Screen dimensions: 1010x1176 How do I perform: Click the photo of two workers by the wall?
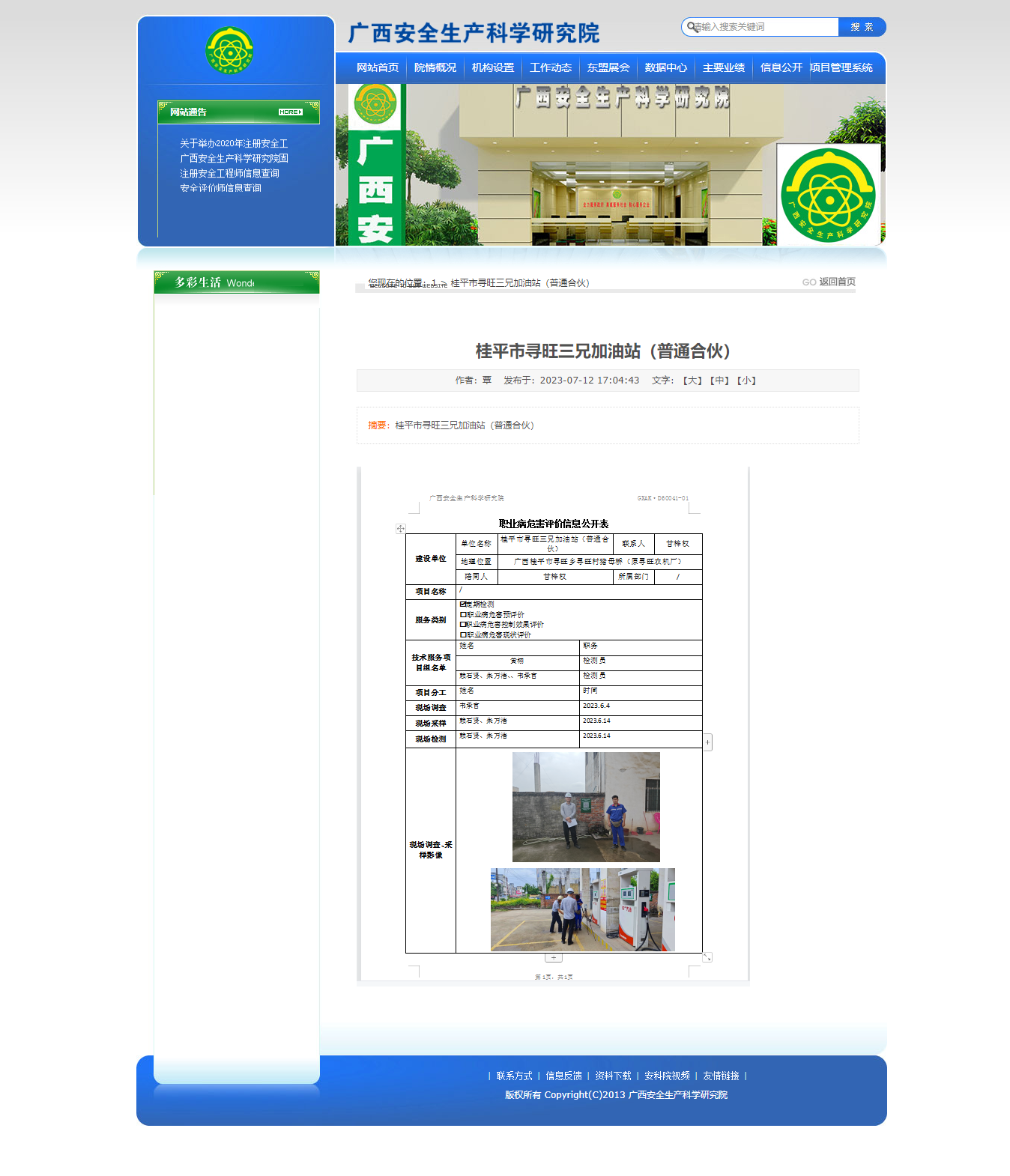tap(586, 807)
